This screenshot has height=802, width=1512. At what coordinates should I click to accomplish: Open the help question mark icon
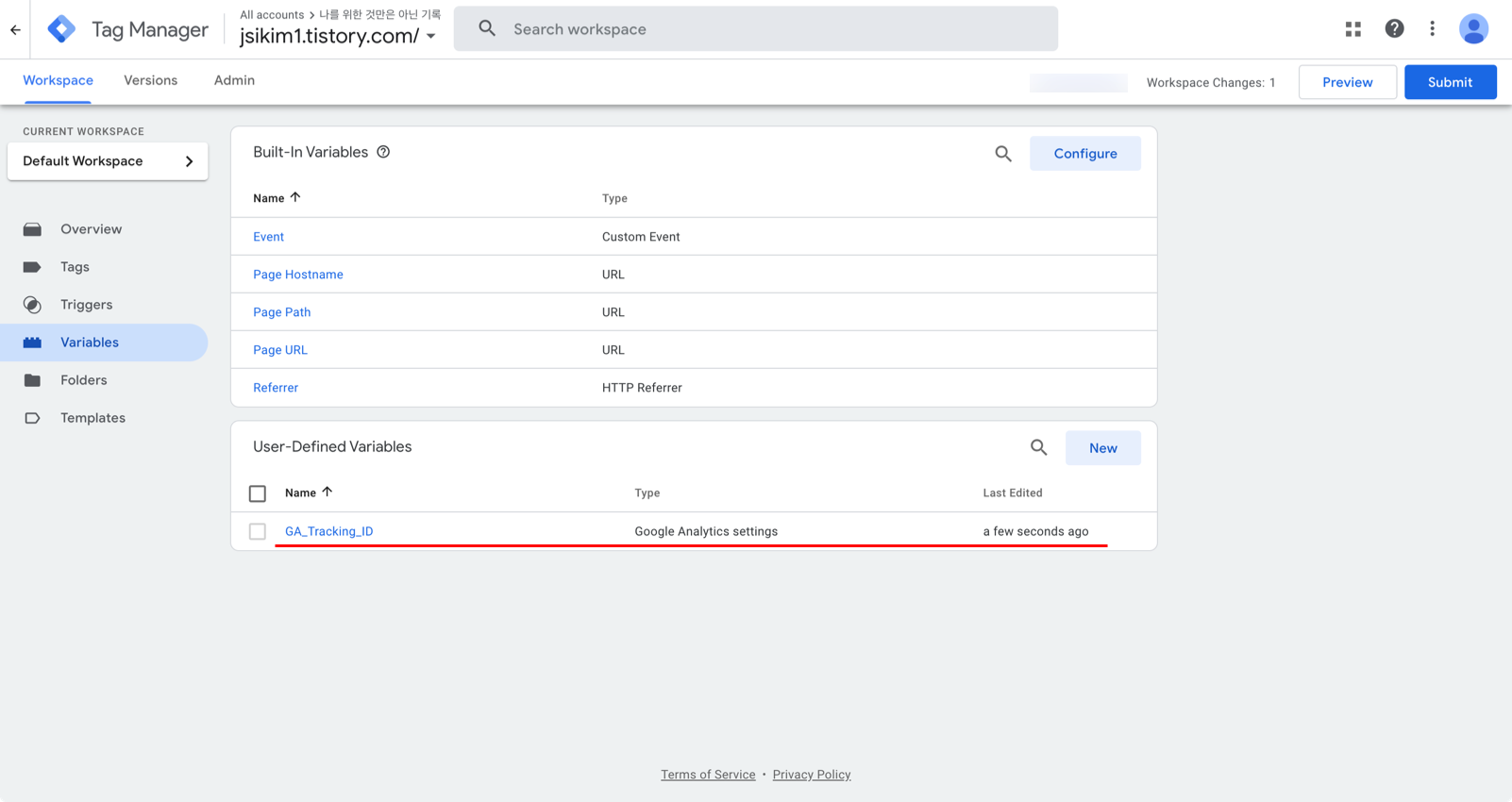click(1394, 29)
